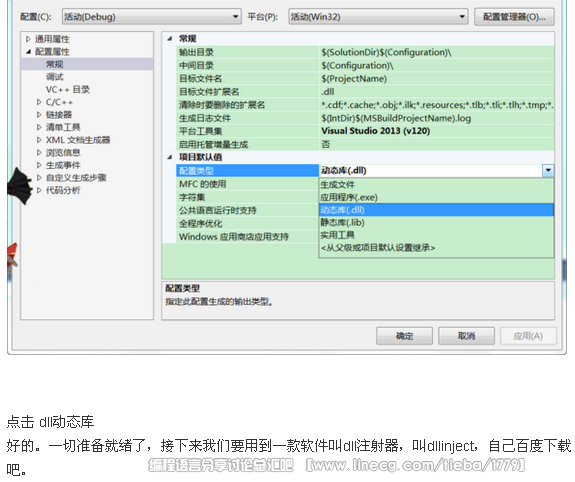Choose 动态库(.dll) in the dropdown list
Image resolution: width=575 pixels, height=482 pixels.
tap(436, 210)
